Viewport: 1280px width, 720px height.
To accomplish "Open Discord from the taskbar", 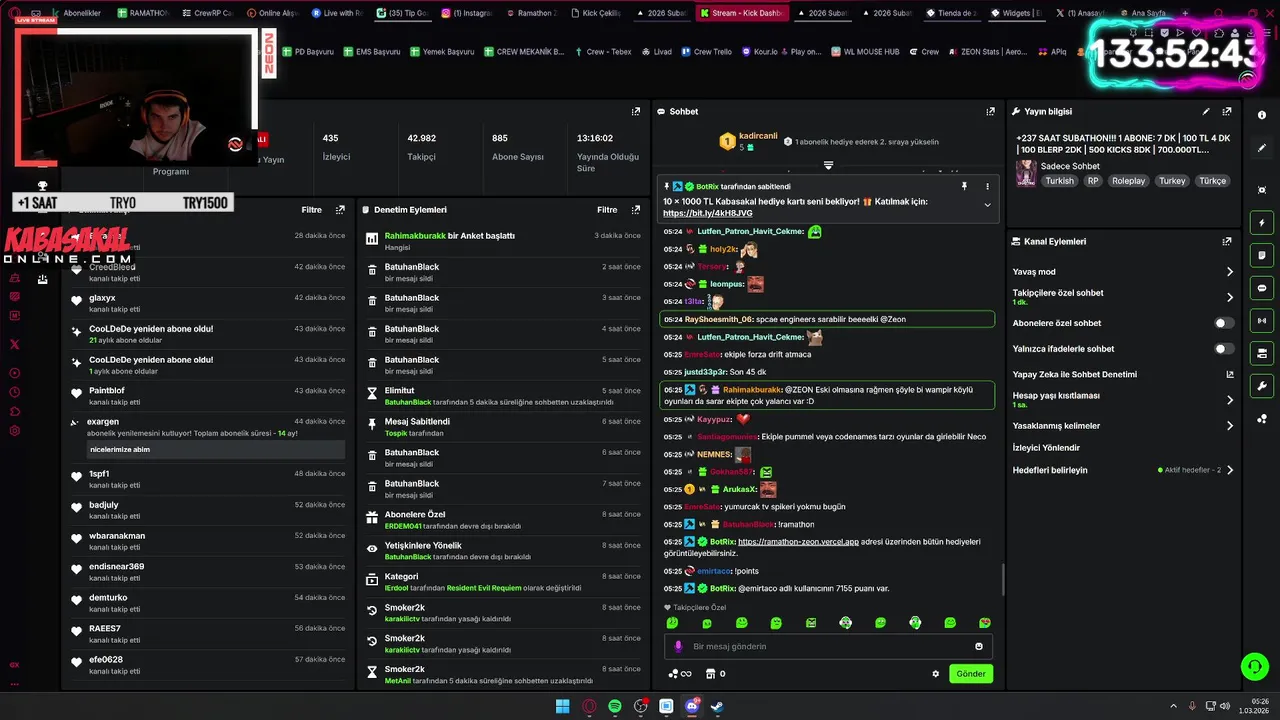I will coord(692,706).
